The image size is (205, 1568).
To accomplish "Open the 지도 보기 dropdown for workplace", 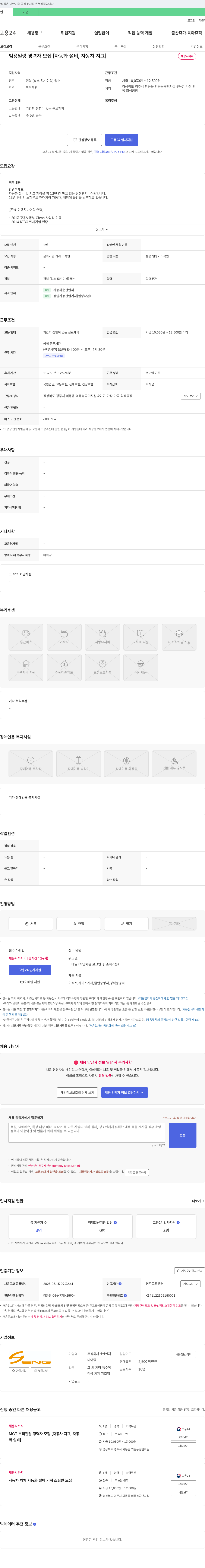I will (x=190, y=396).
